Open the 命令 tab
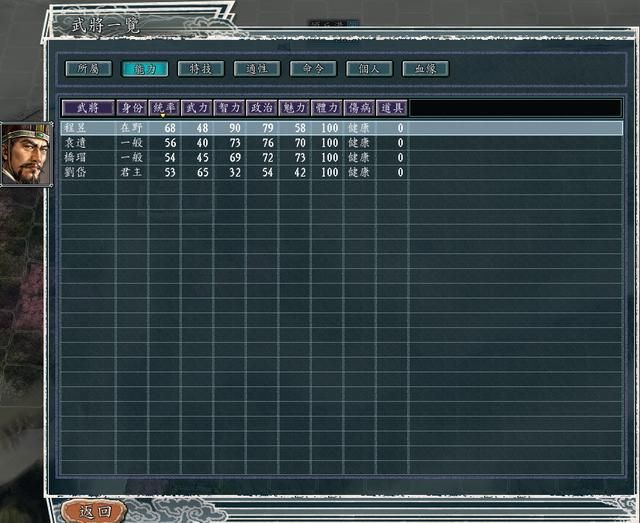640x523 pixels. pyautogui.click(x=313, y=69)
